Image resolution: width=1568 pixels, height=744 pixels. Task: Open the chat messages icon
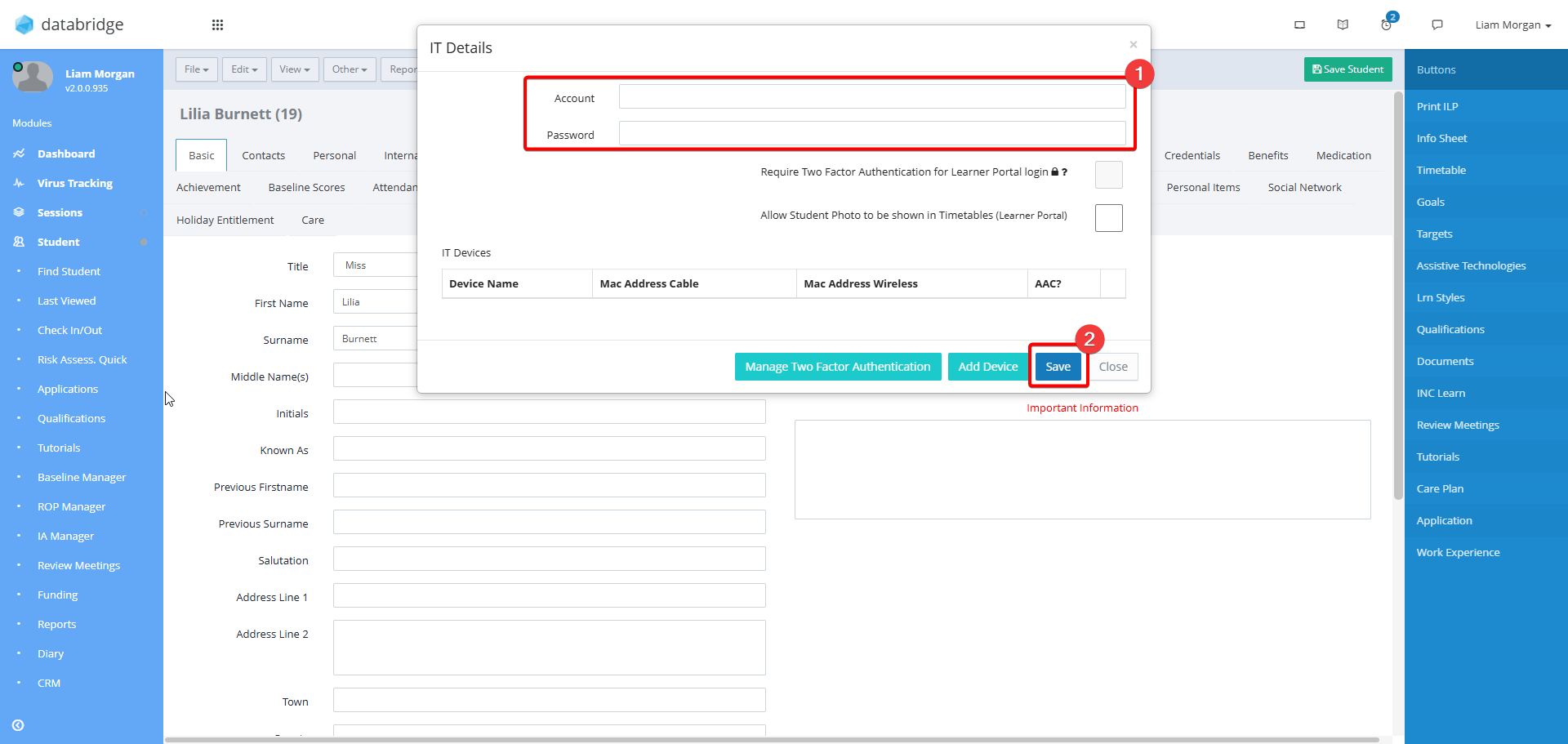coord(1437,25)
